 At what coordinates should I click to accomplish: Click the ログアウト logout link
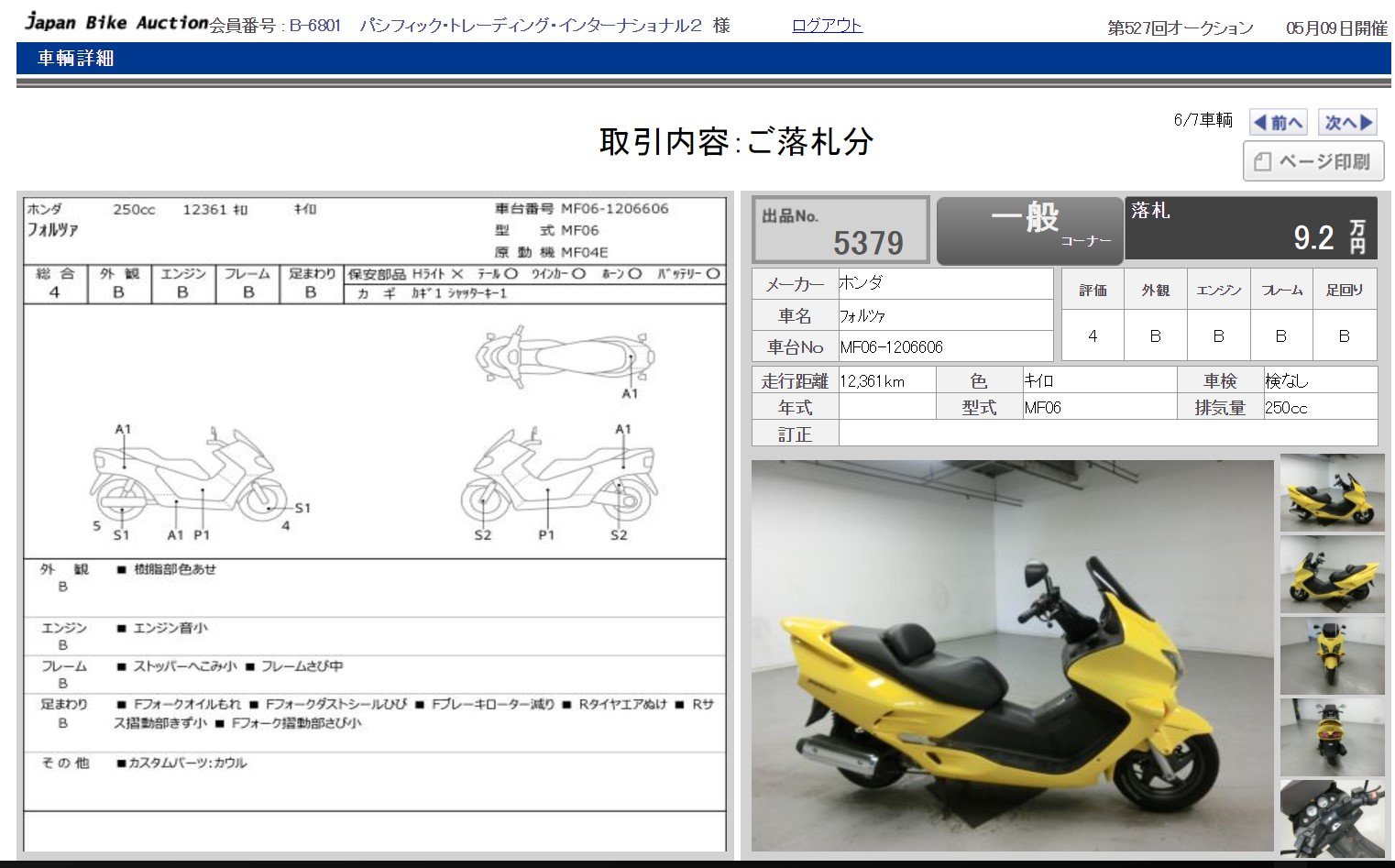point(827,26)
